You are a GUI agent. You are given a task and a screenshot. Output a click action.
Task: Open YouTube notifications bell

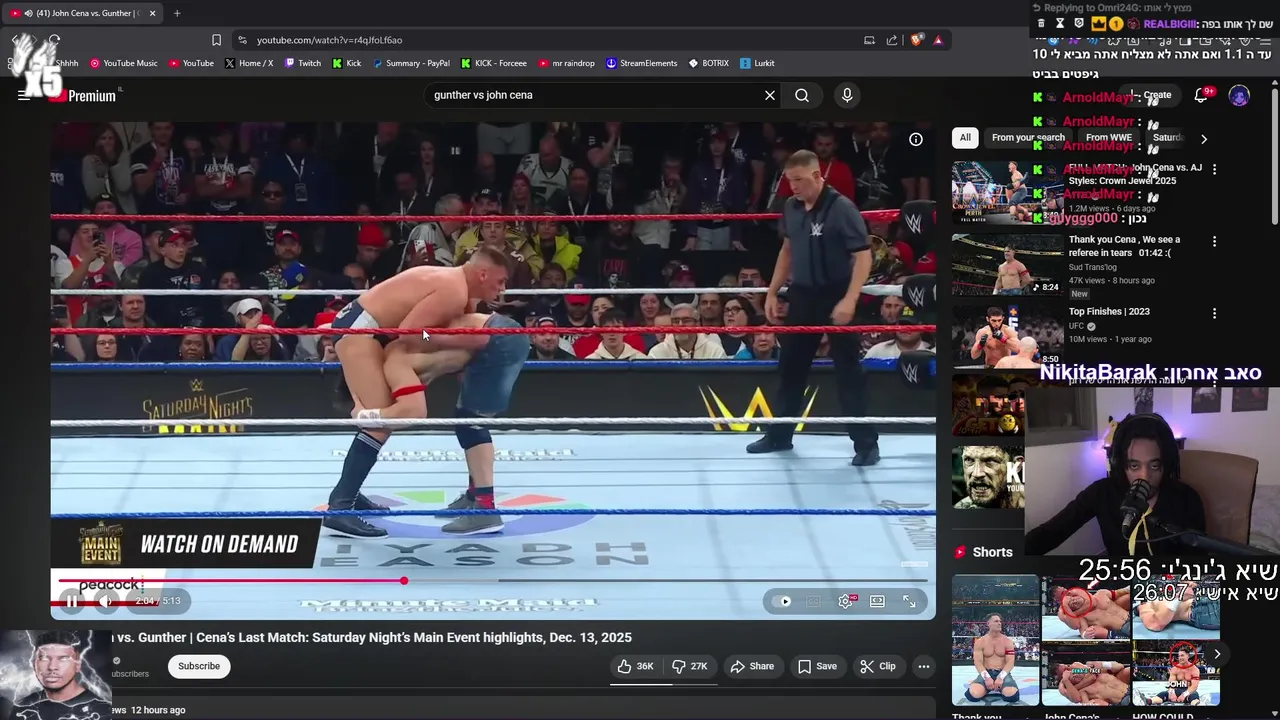pyautogui.click(x=1201, y=95)
